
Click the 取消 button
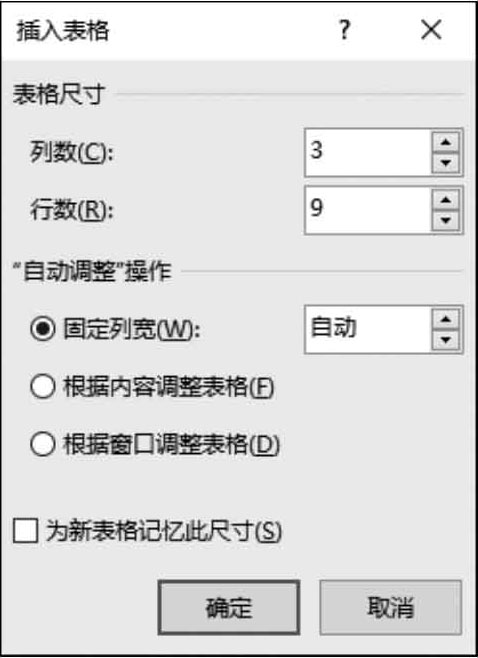coord(391,607)
